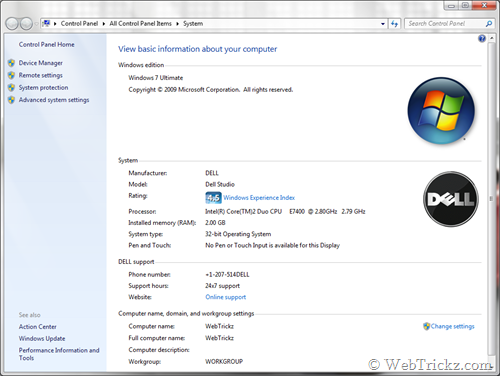Click System breadcrumb segment
500x376 pixels.
(193, 24)
